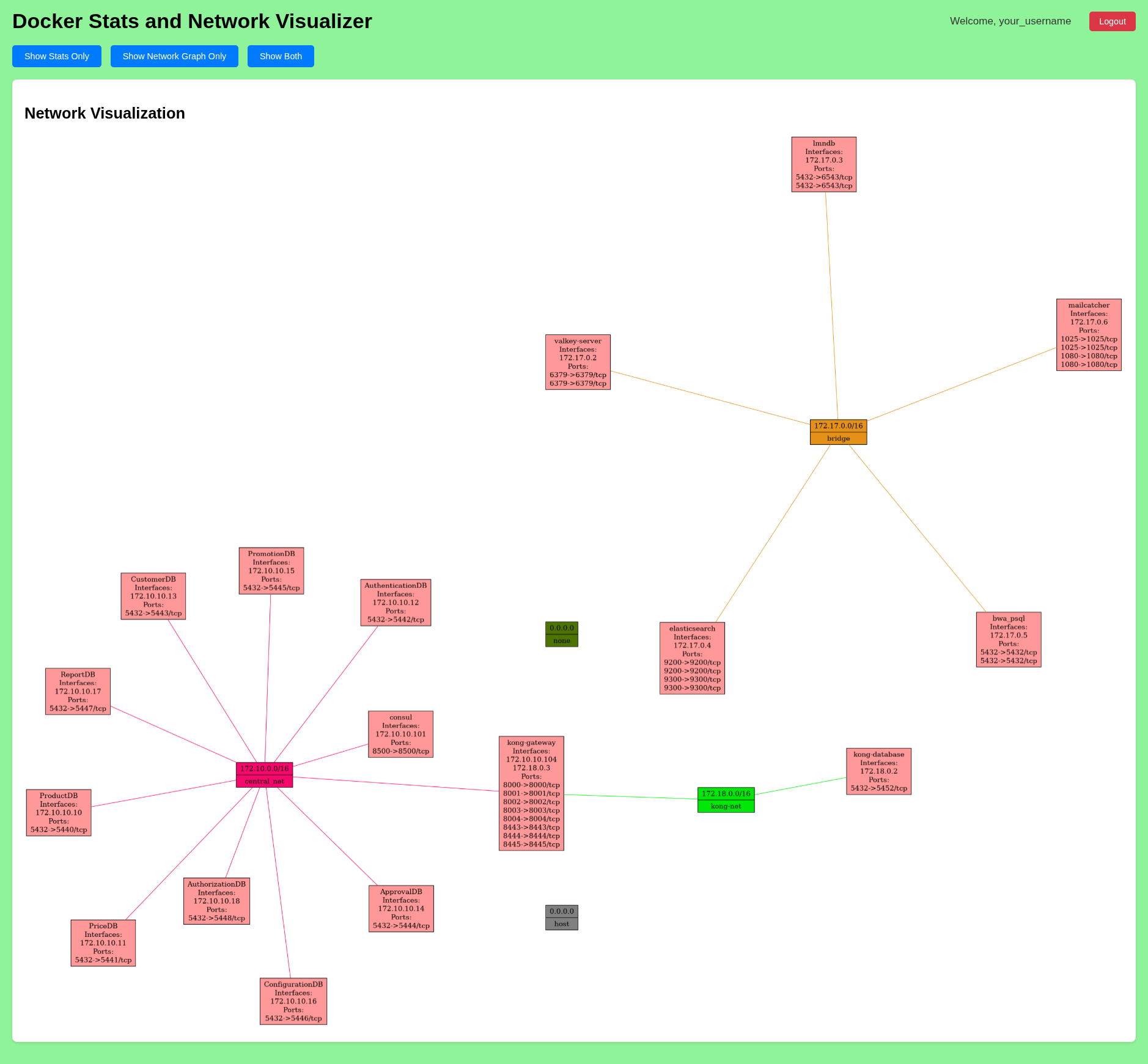Viewport: 1148px width, 1064px height.
Task: Click the kong-net network node
Action: coord(726,800)
